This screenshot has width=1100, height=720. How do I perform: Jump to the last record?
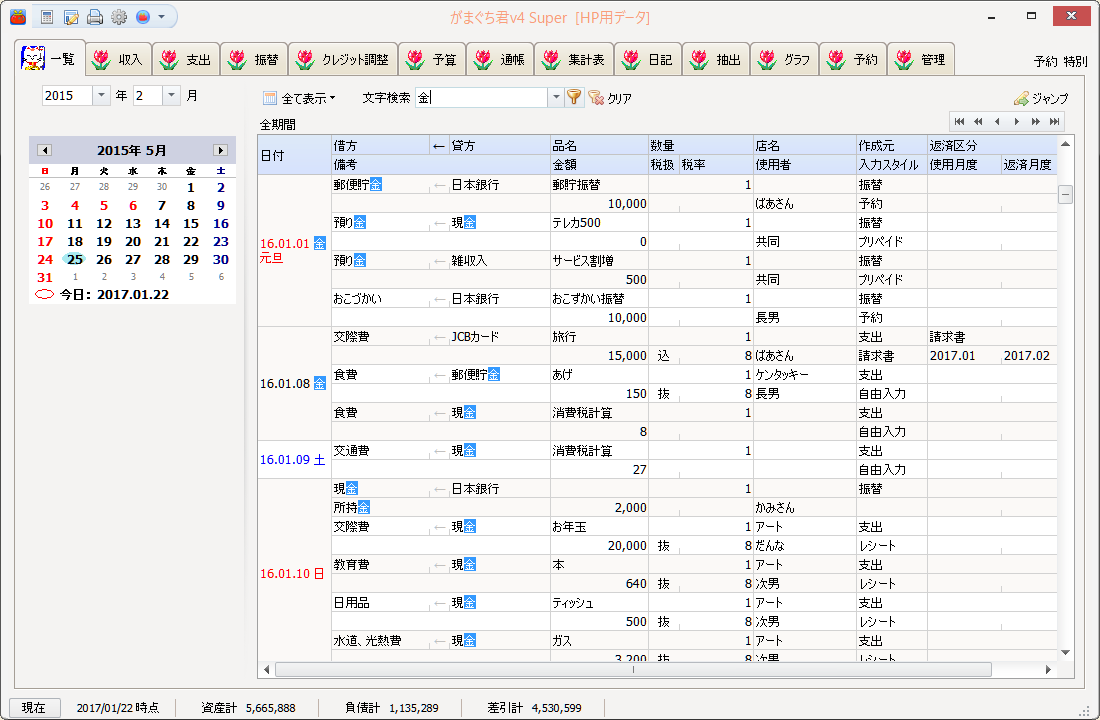click(x=1054, y=121)
